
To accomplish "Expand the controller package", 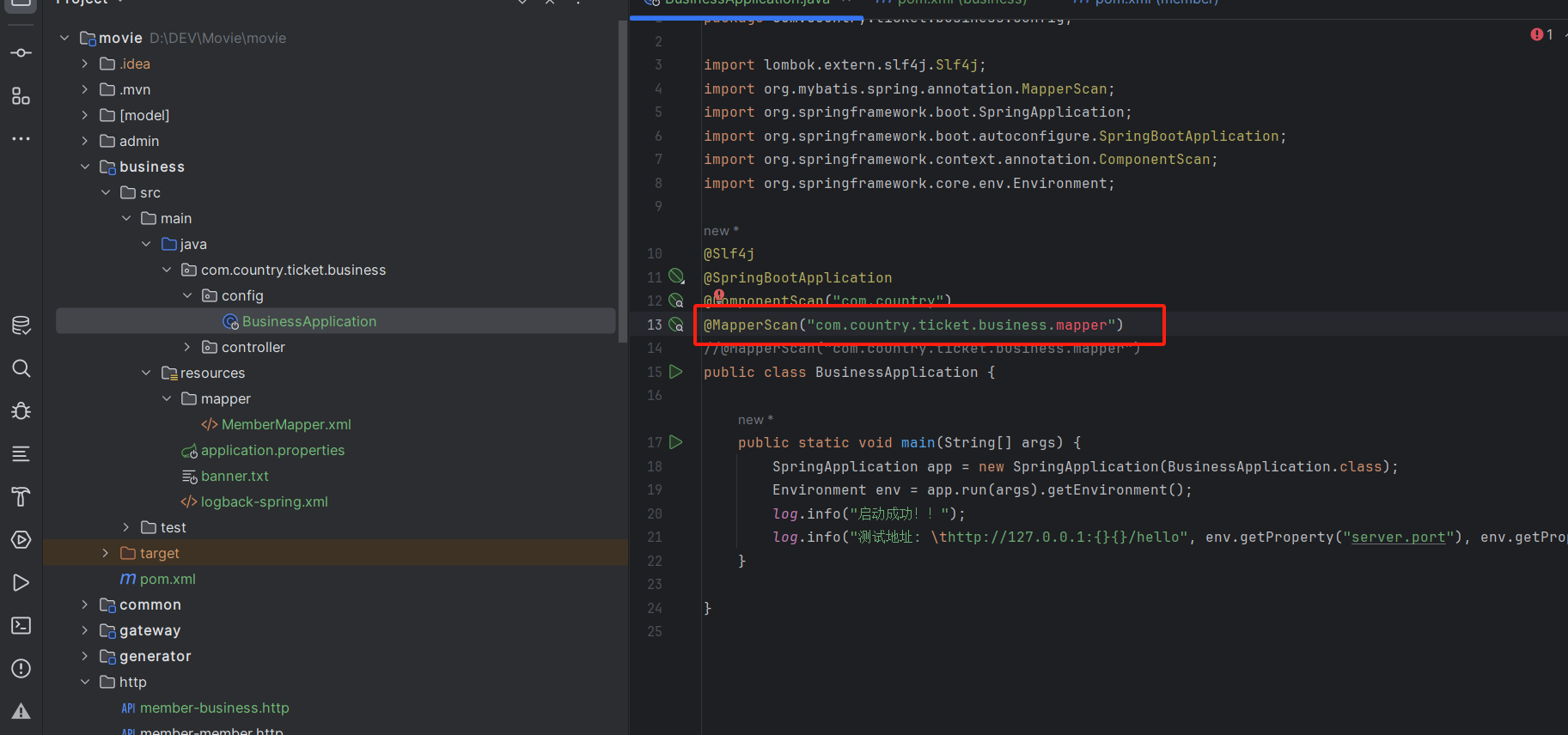I will pyautogui.click(x=187, y=347).
